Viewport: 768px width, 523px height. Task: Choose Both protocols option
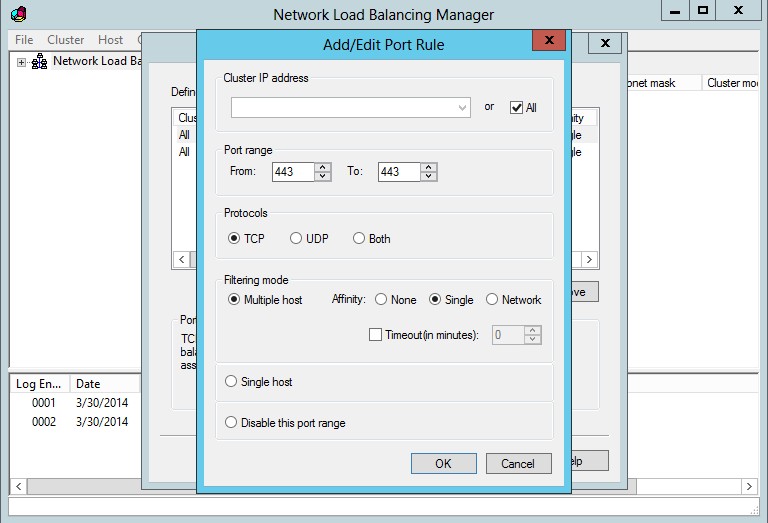pos(359,239)
